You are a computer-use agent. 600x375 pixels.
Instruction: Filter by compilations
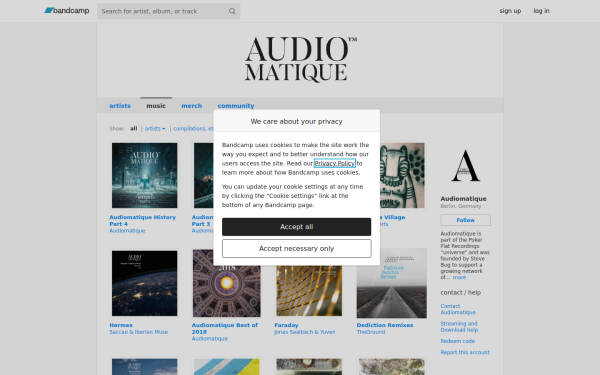click(x=193, y=129)
